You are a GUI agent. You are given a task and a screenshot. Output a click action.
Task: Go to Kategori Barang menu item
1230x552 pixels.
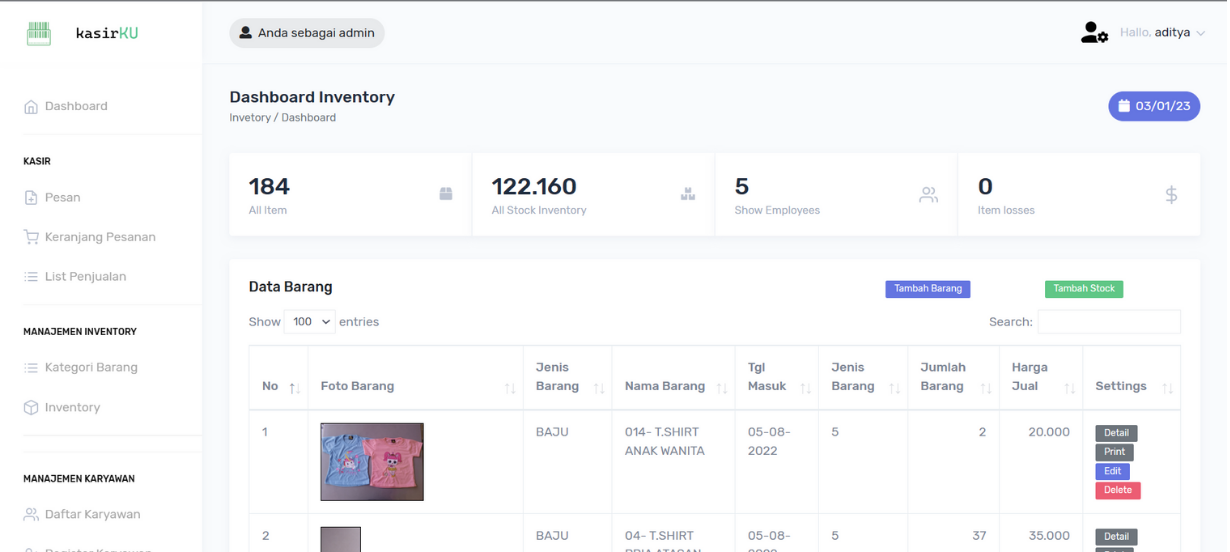tap(91, 368)
